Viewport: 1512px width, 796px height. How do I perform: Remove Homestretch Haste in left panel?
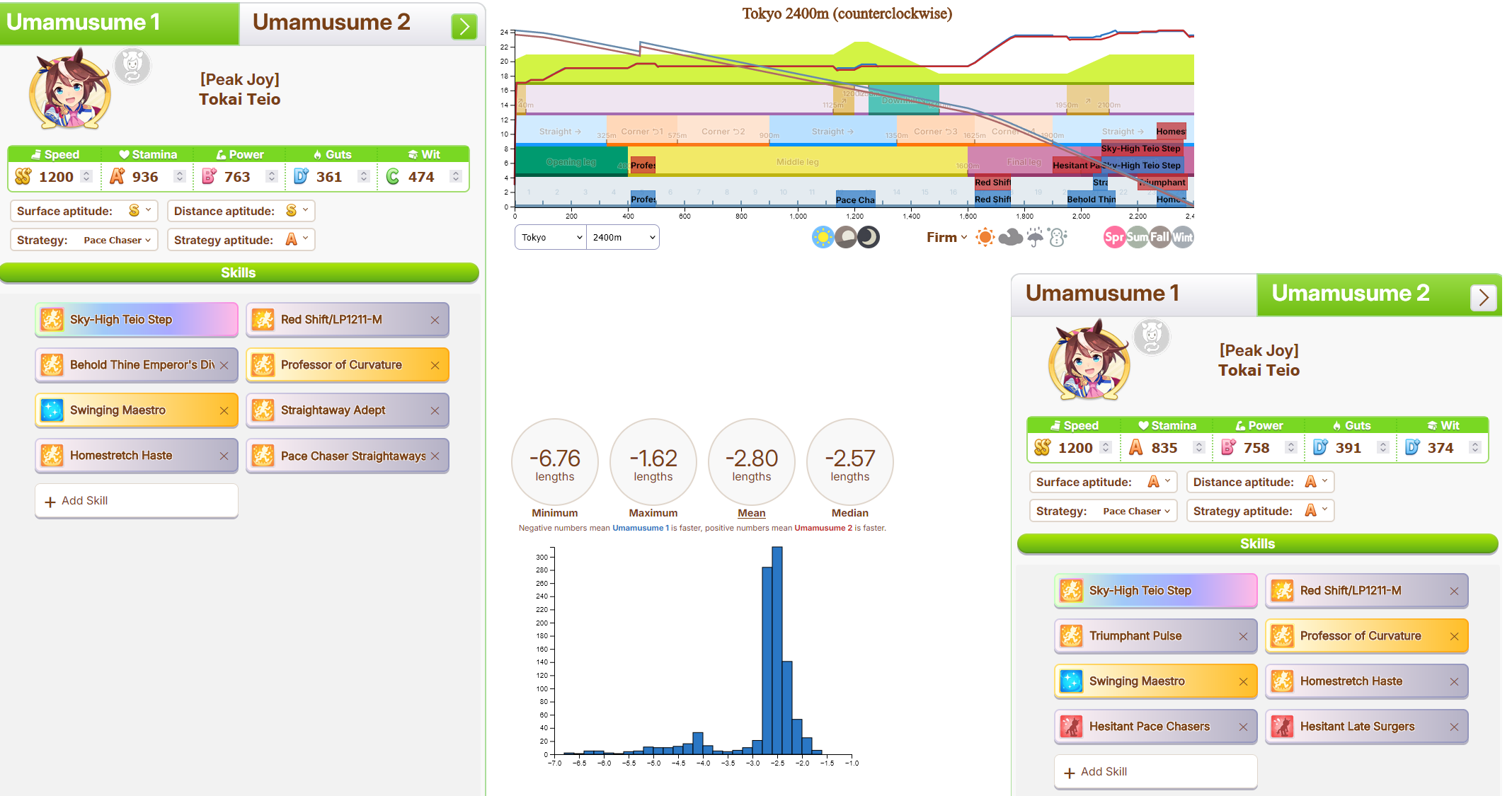224,456
